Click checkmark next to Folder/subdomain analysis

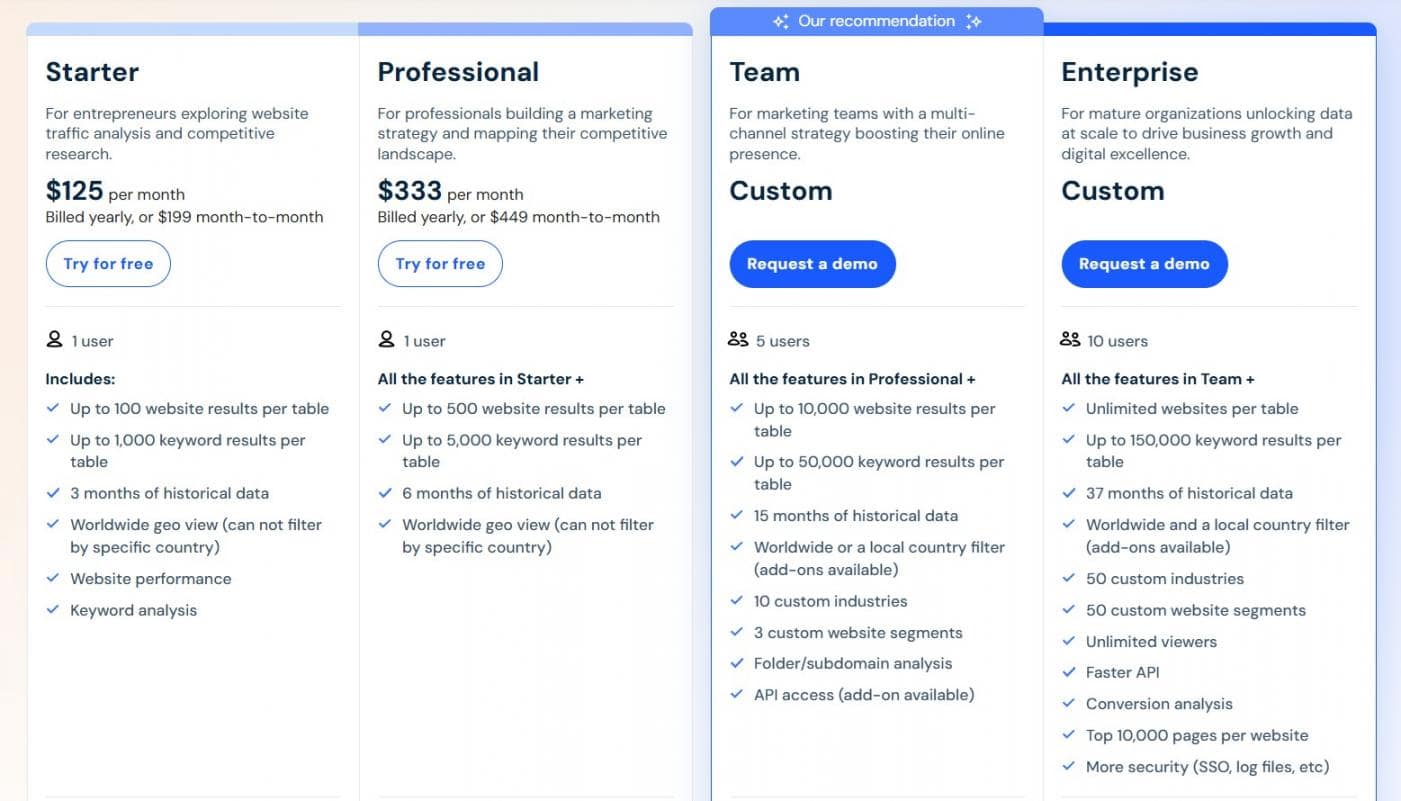[x=737, y=663]
